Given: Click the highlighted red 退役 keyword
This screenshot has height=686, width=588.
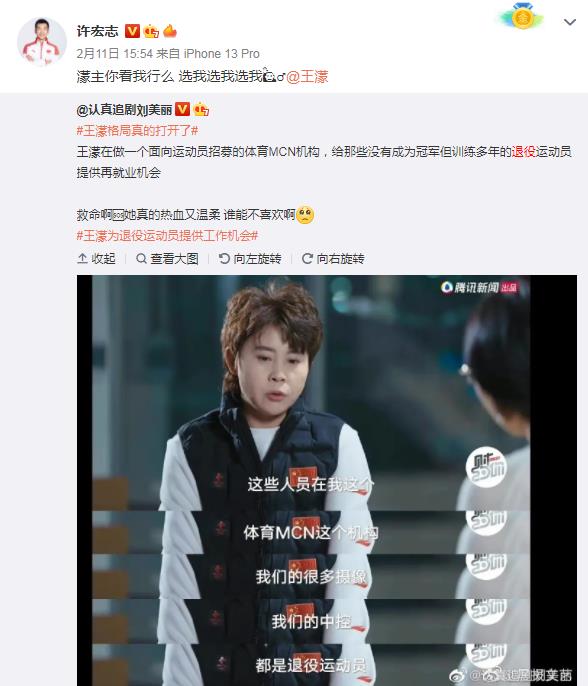Looking at the screenshot, I should (x=524, y=152).
